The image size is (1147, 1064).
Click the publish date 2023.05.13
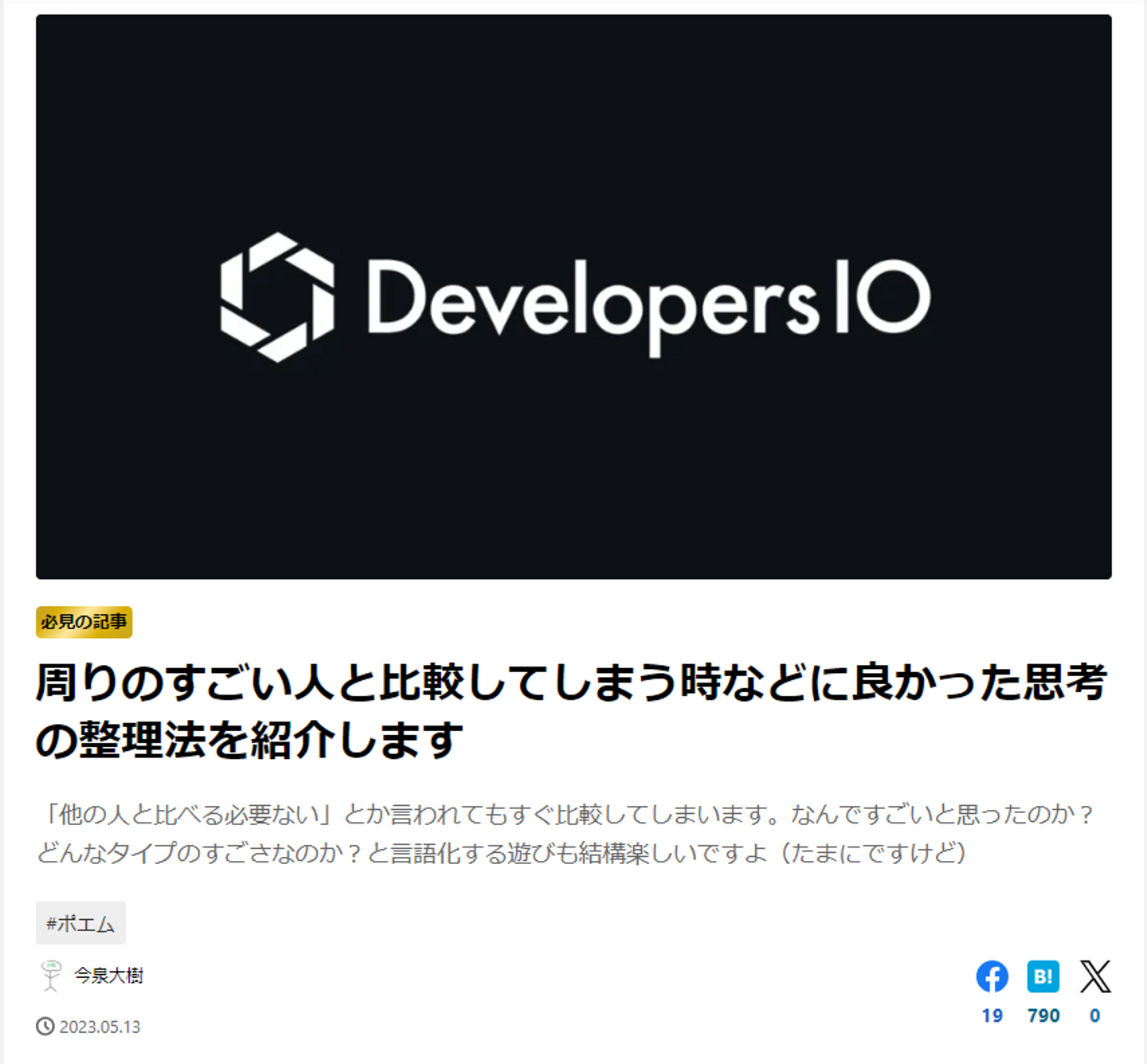click(100, 1027)
